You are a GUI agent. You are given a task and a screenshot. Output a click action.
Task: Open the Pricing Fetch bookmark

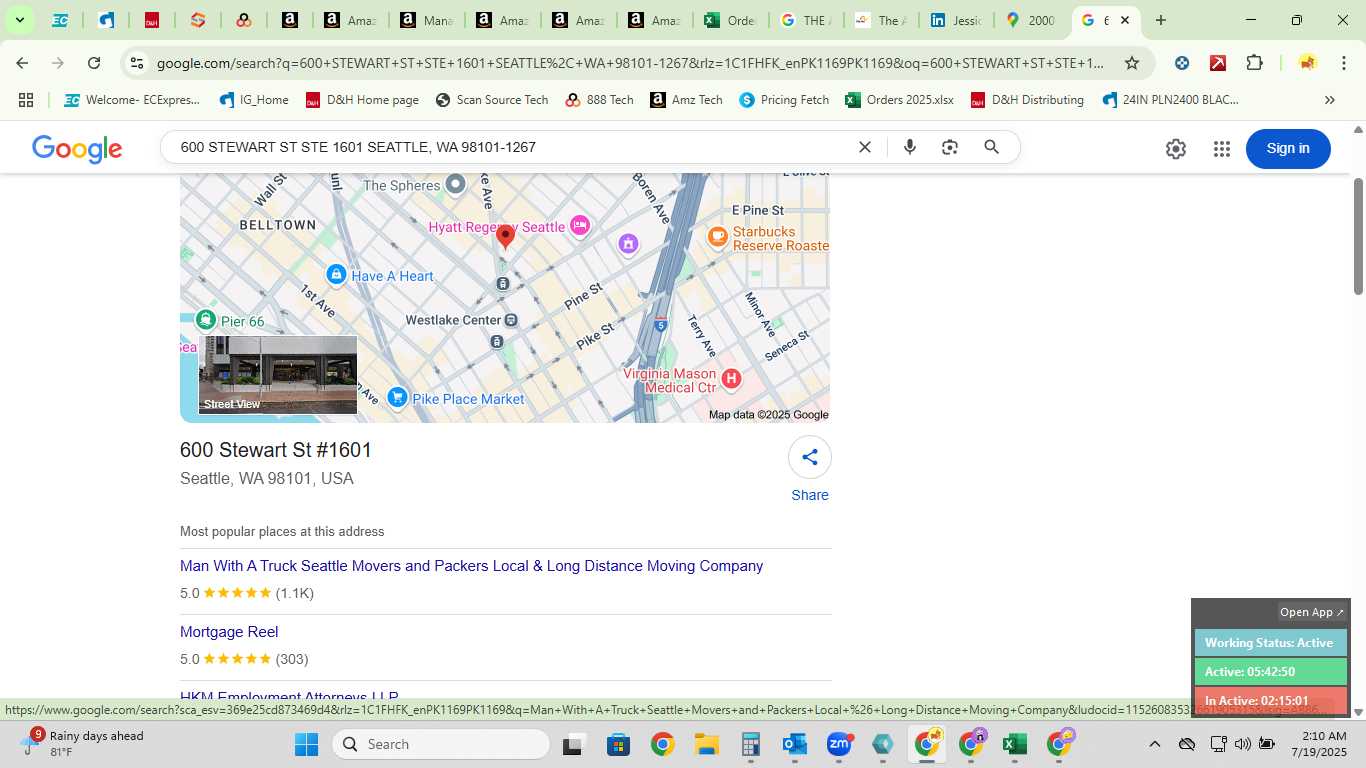pos(784,100)
